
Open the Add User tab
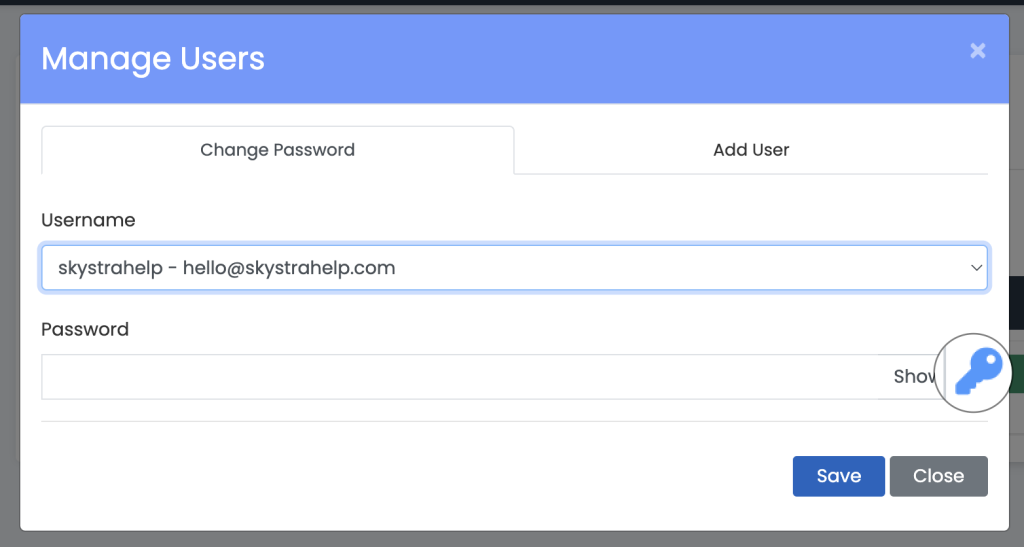pyautogui.click(x=751, y=150)
